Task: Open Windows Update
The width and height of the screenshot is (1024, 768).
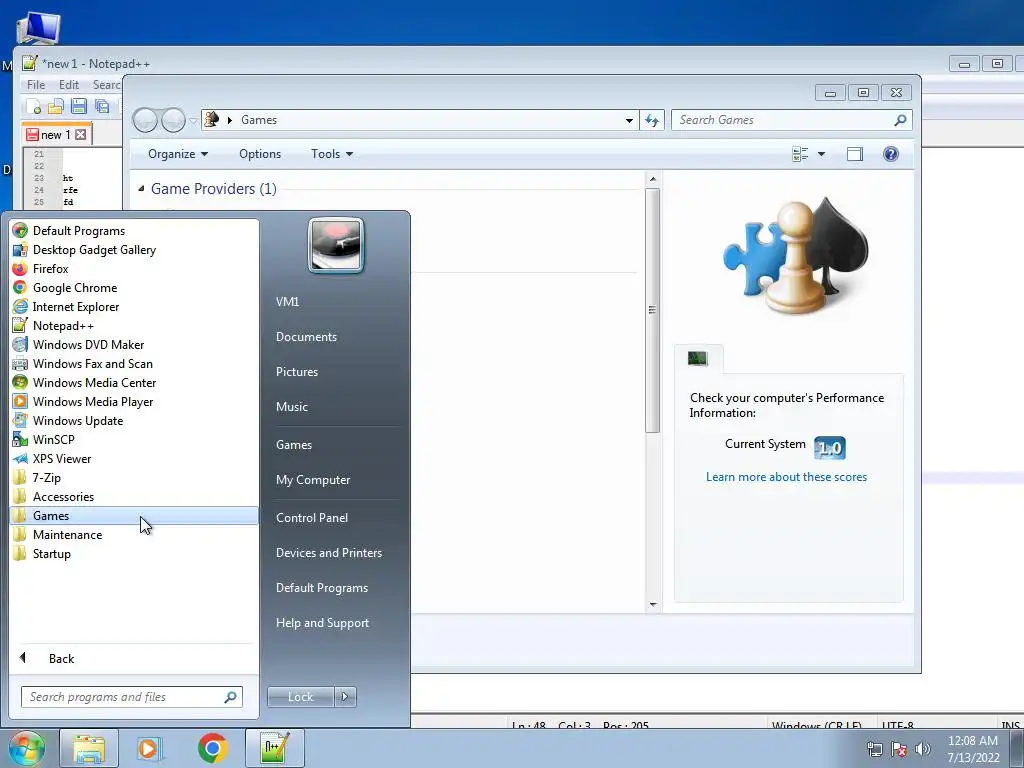Action: (134, 420)
